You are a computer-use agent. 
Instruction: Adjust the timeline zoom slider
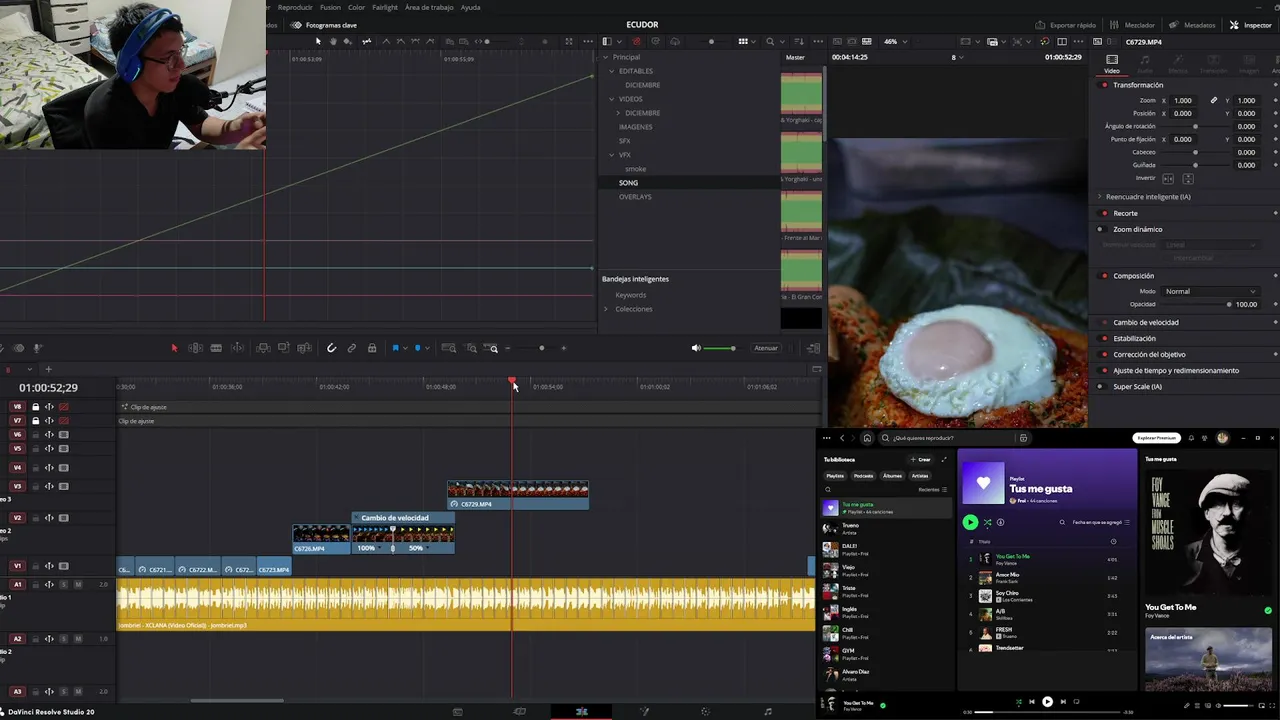tap(542, 348)
